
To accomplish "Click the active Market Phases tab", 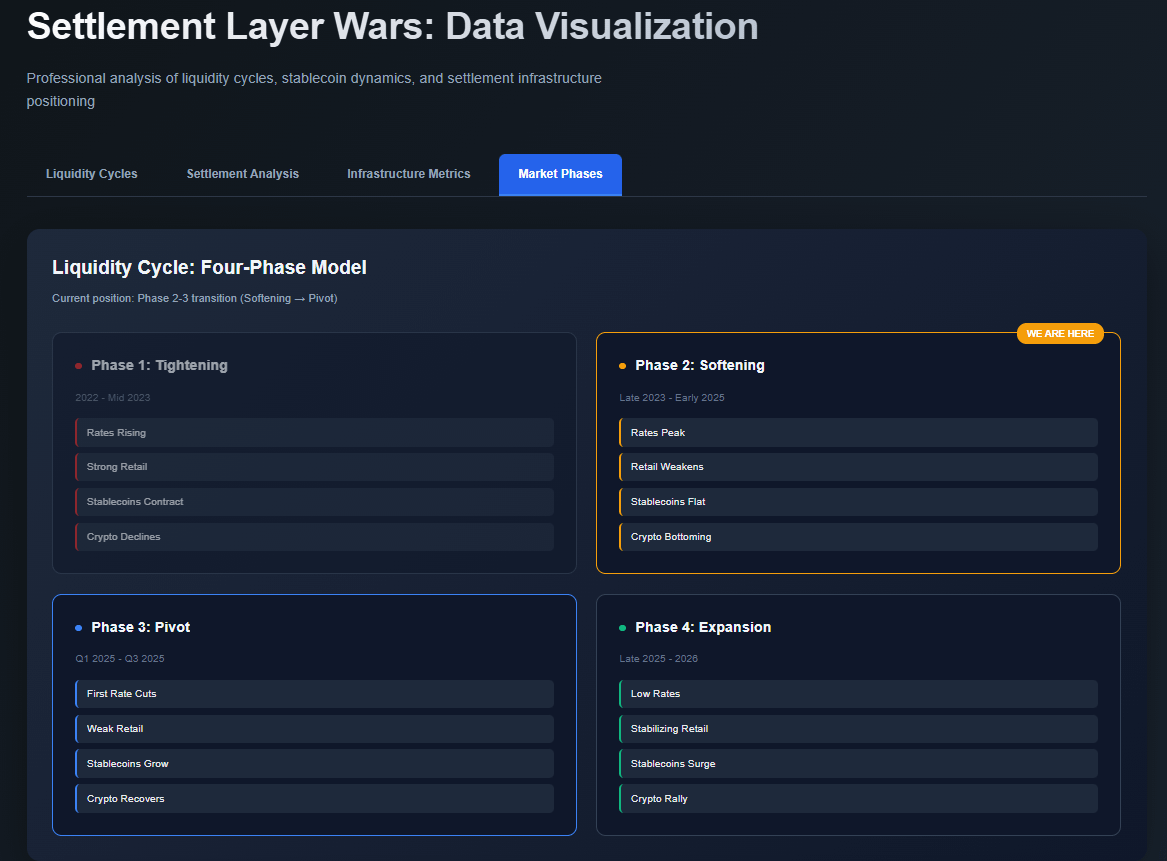I will pyautogui.click(x=560, y=174).
